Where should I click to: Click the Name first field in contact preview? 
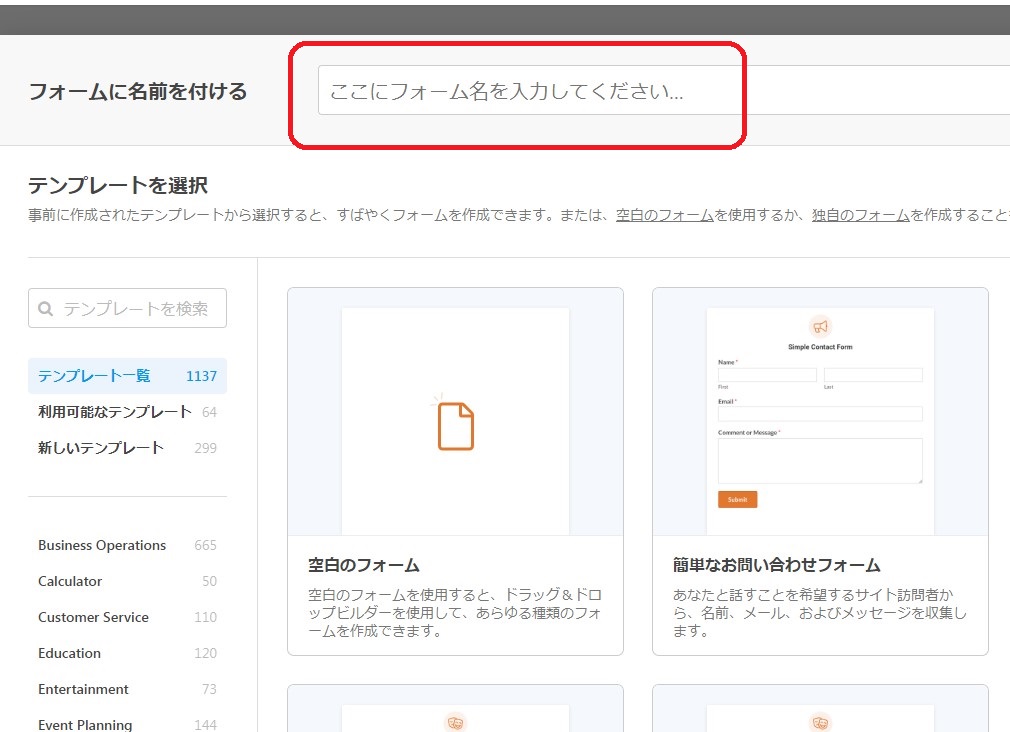(767, 375)
